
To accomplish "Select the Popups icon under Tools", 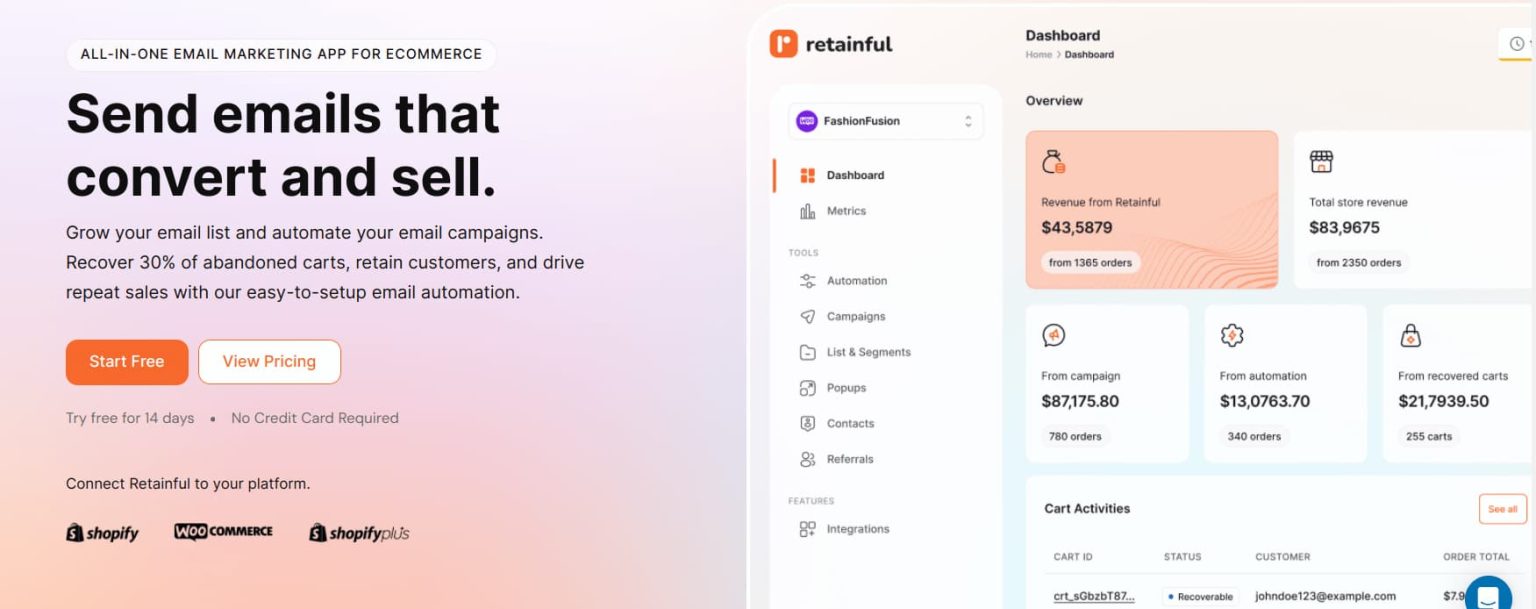I will (x=809, y=388).
